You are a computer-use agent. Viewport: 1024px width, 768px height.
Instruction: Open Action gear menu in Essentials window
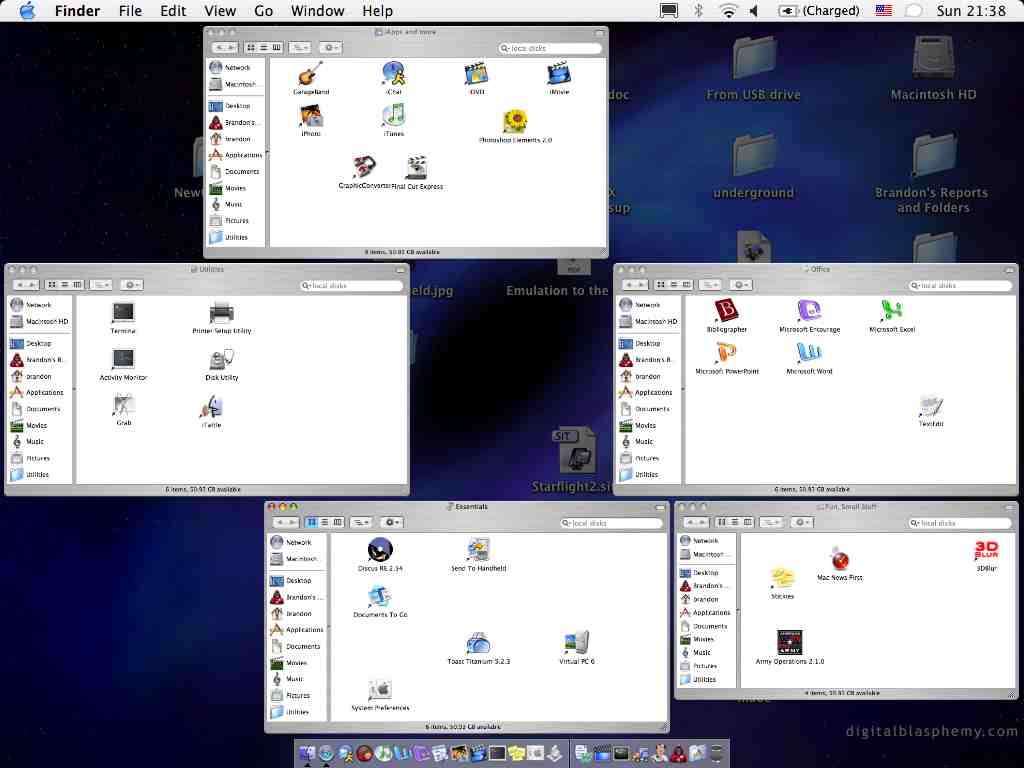click(392, 522)
